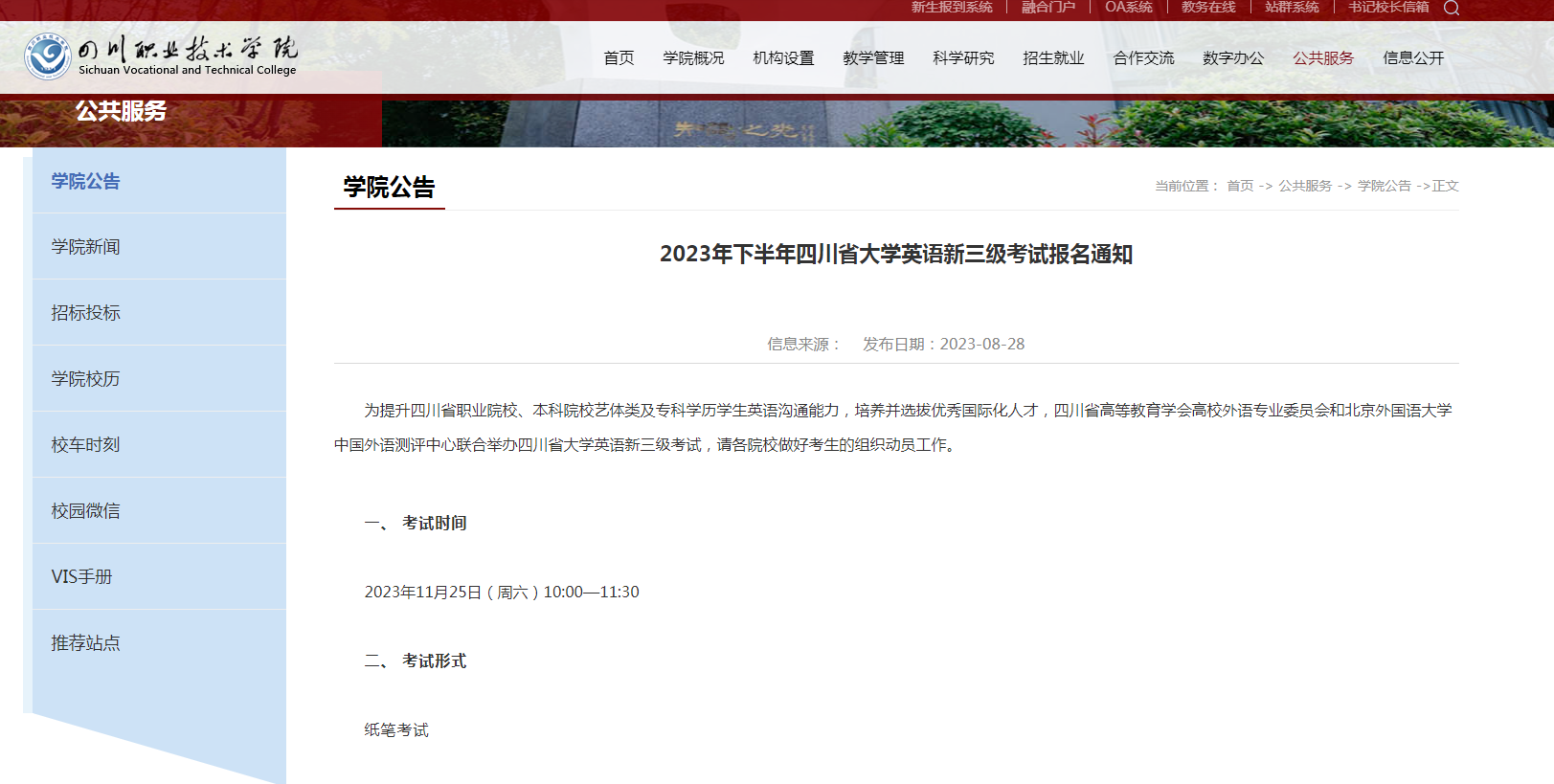The width and height of the screenshot is (1554, 784).
Task: Open 书记校长信箱 link
Action: (x=1388, y=8)
